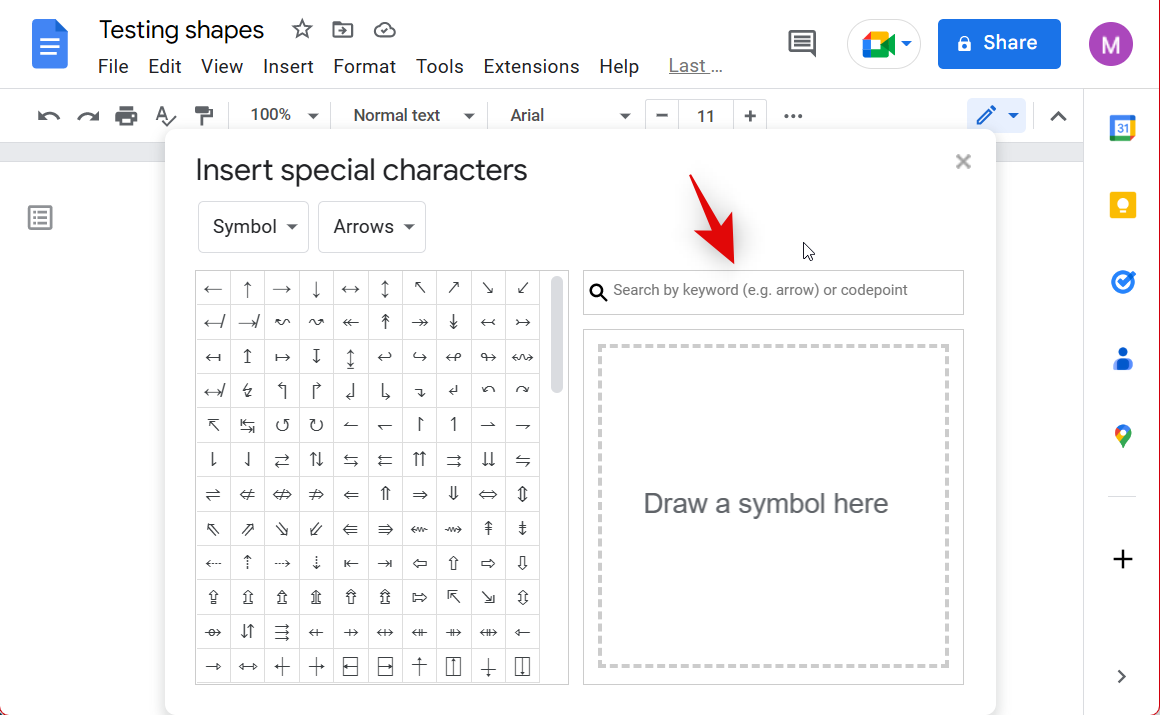Open the Google Docs home icon
This screenshot has height=715, width=1160.
click(50, 45)
